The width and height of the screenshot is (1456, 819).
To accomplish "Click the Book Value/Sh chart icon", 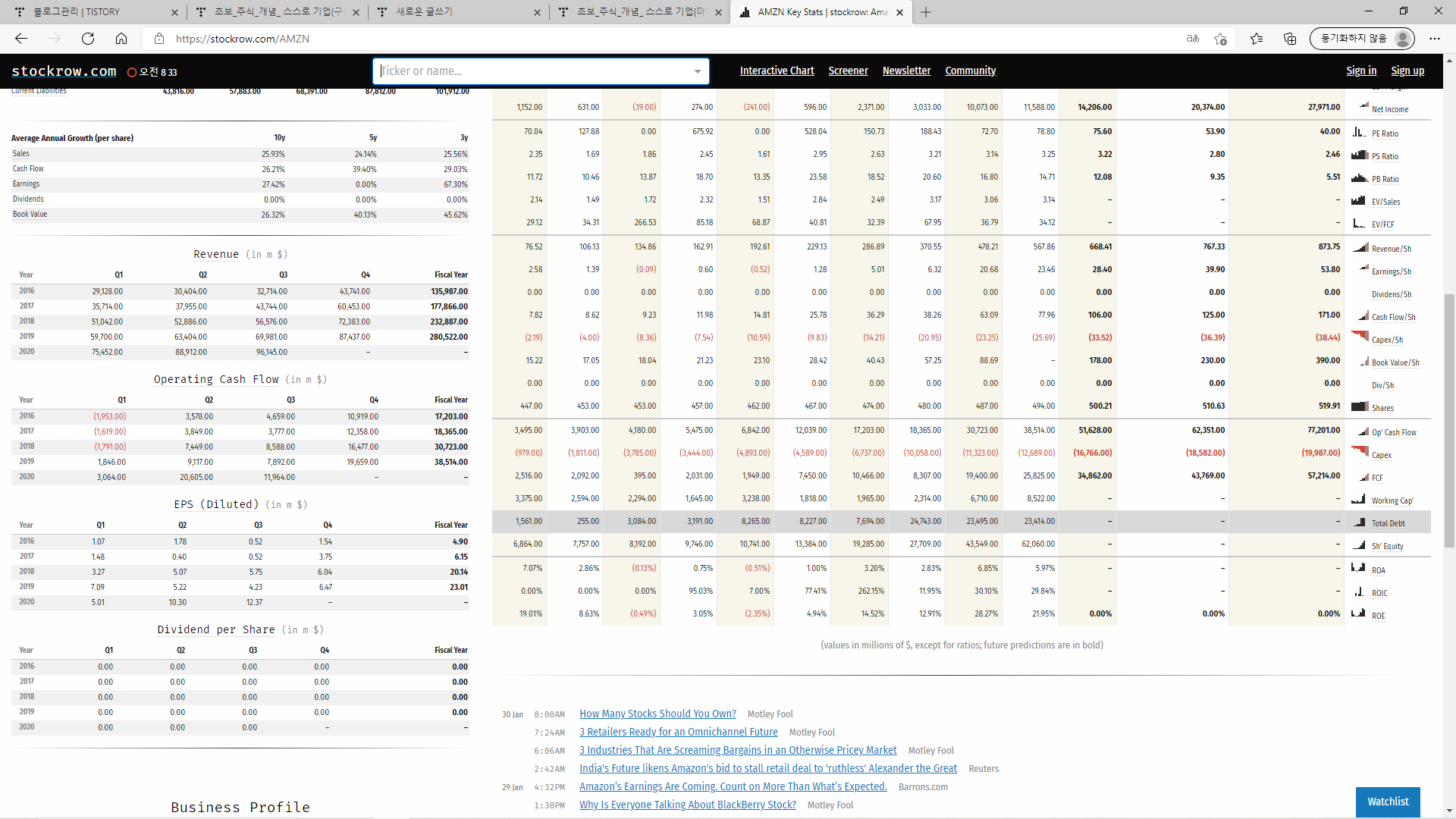I will click(x=1363, y=361).
